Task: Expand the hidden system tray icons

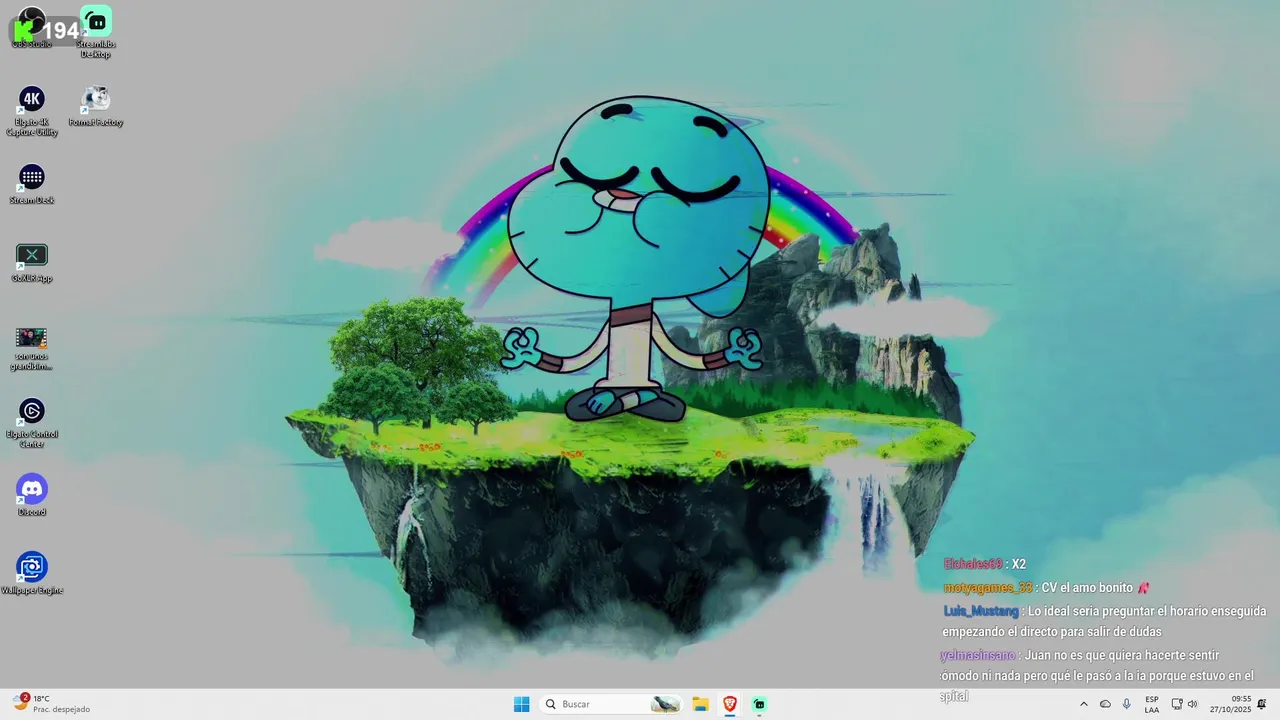Action: [x=1083, y=704]
